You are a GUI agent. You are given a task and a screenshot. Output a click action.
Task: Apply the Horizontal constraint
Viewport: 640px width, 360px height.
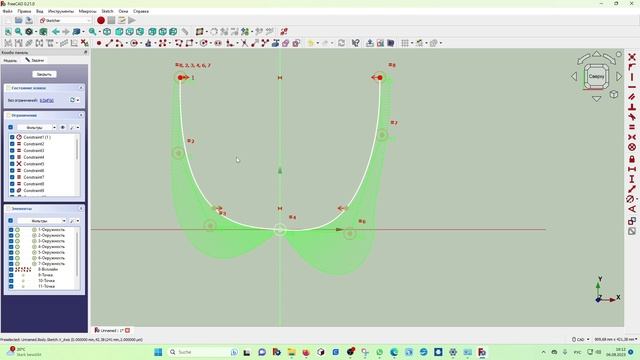coord(632,87)
